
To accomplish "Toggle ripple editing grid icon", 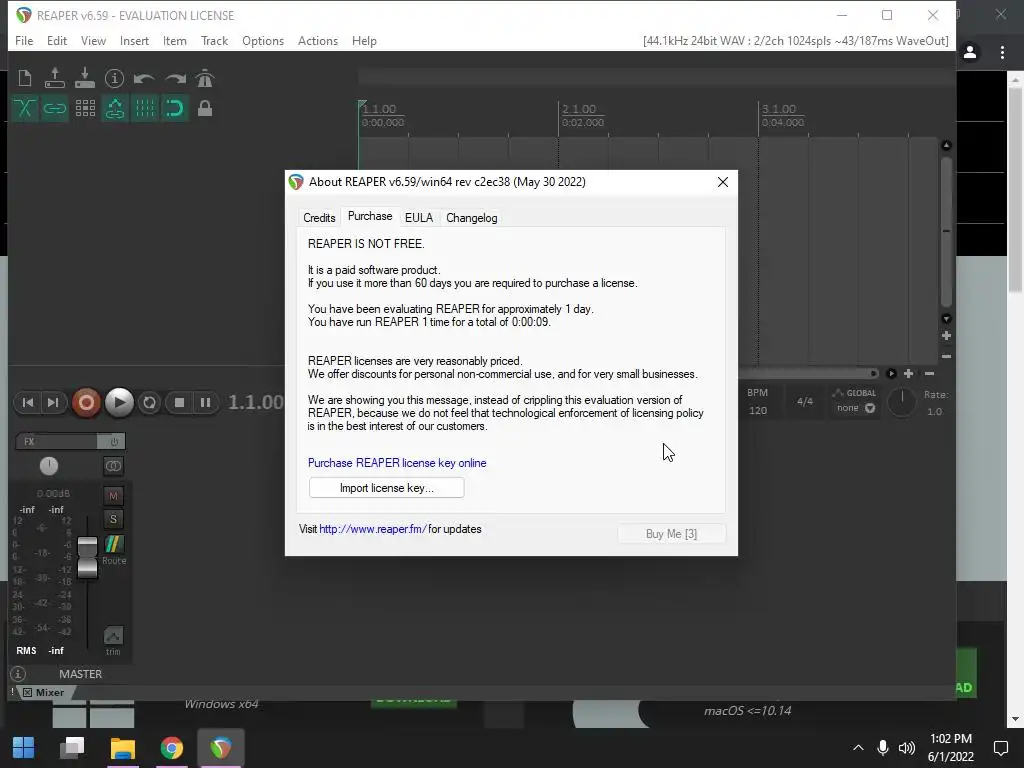I will tap(85, 108).
